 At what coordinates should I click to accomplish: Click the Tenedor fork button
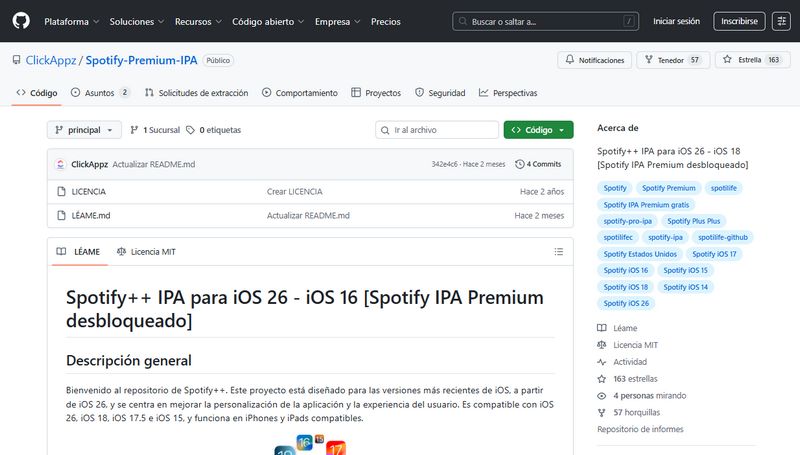point(672,60)
